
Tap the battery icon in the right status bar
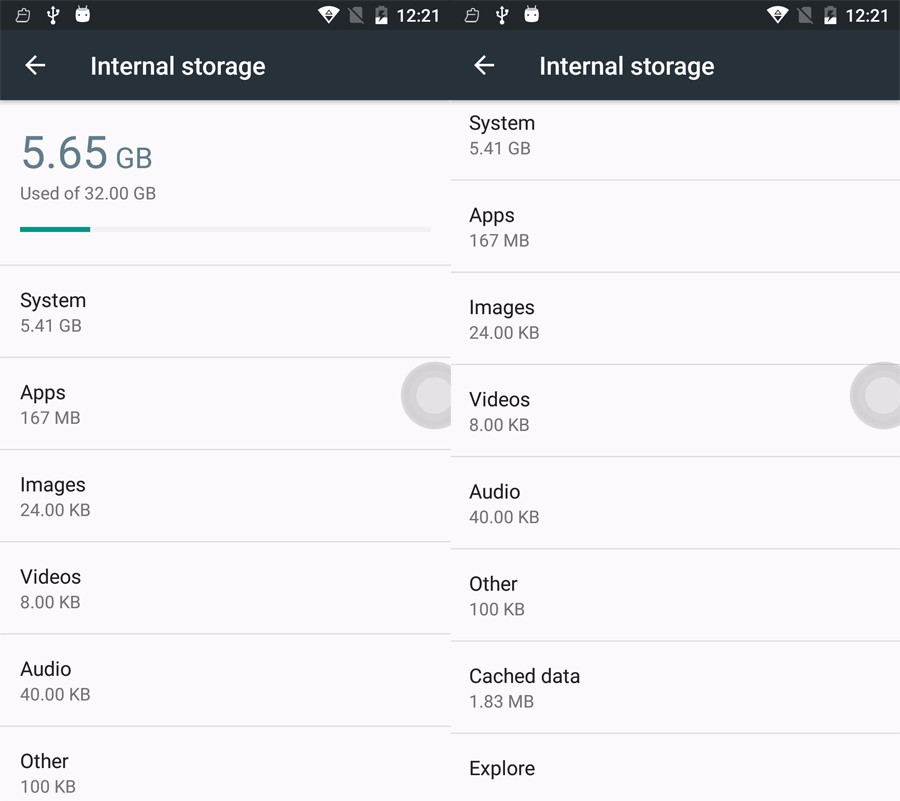click(x=829, y=15)
